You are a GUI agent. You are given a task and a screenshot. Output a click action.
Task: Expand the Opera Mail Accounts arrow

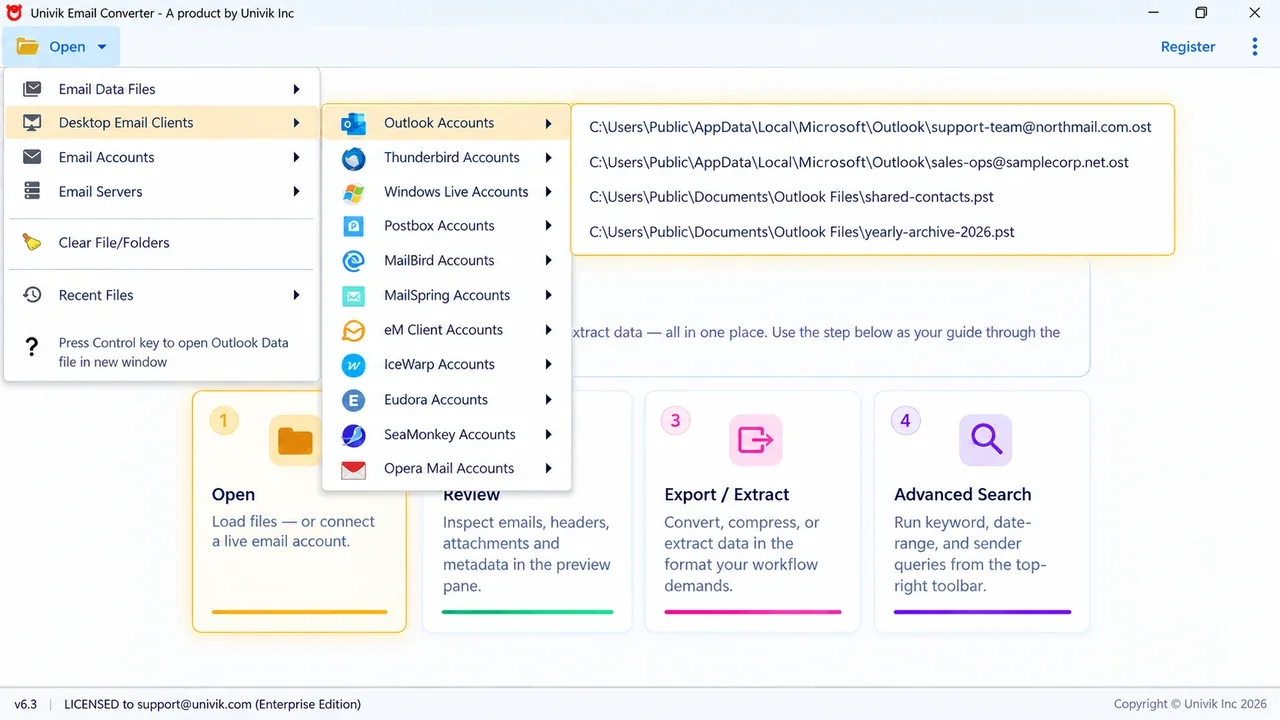(x=548, y=468)
